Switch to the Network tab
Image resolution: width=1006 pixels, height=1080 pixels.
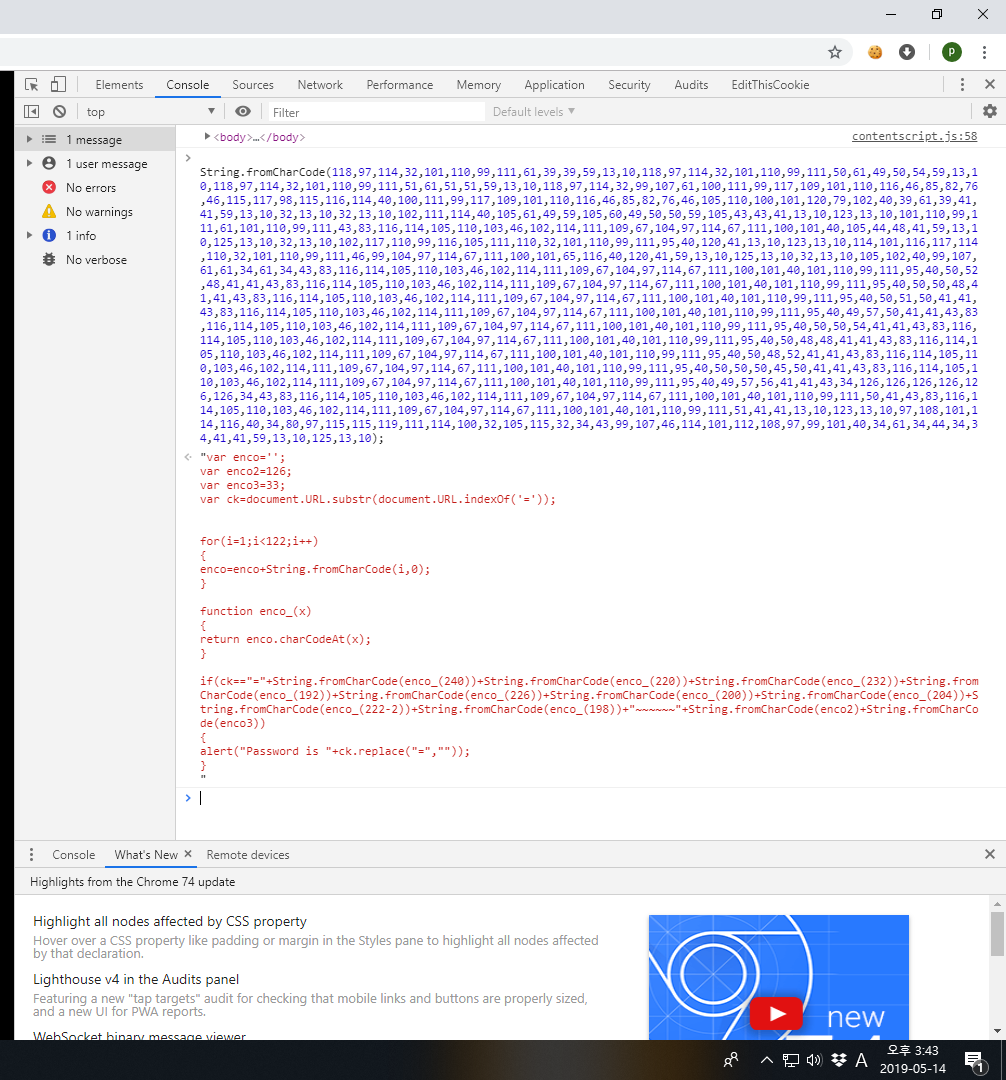[320, 85]
